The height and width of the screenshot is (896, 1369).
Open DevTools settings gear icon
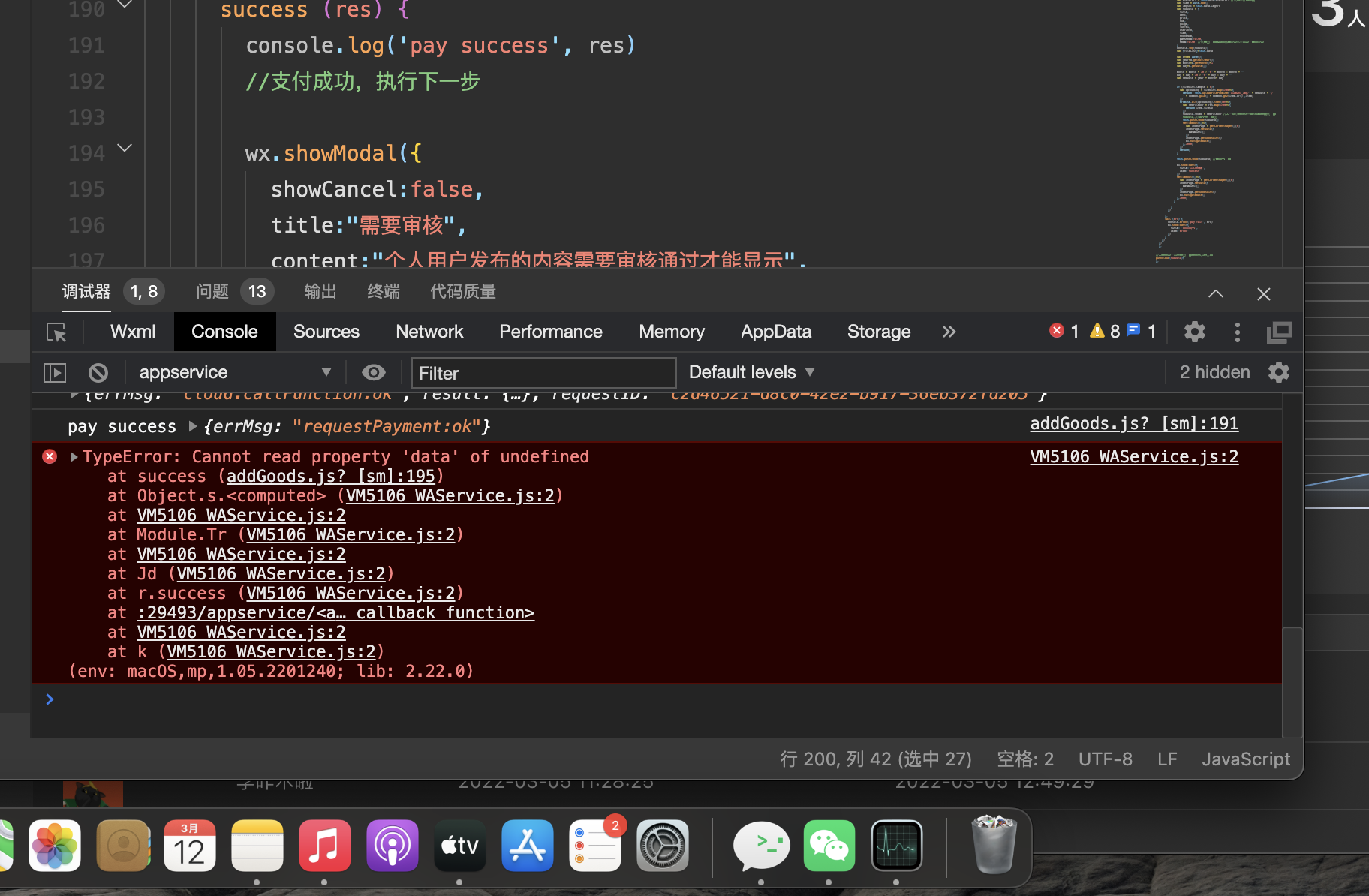pos(1195,332)
